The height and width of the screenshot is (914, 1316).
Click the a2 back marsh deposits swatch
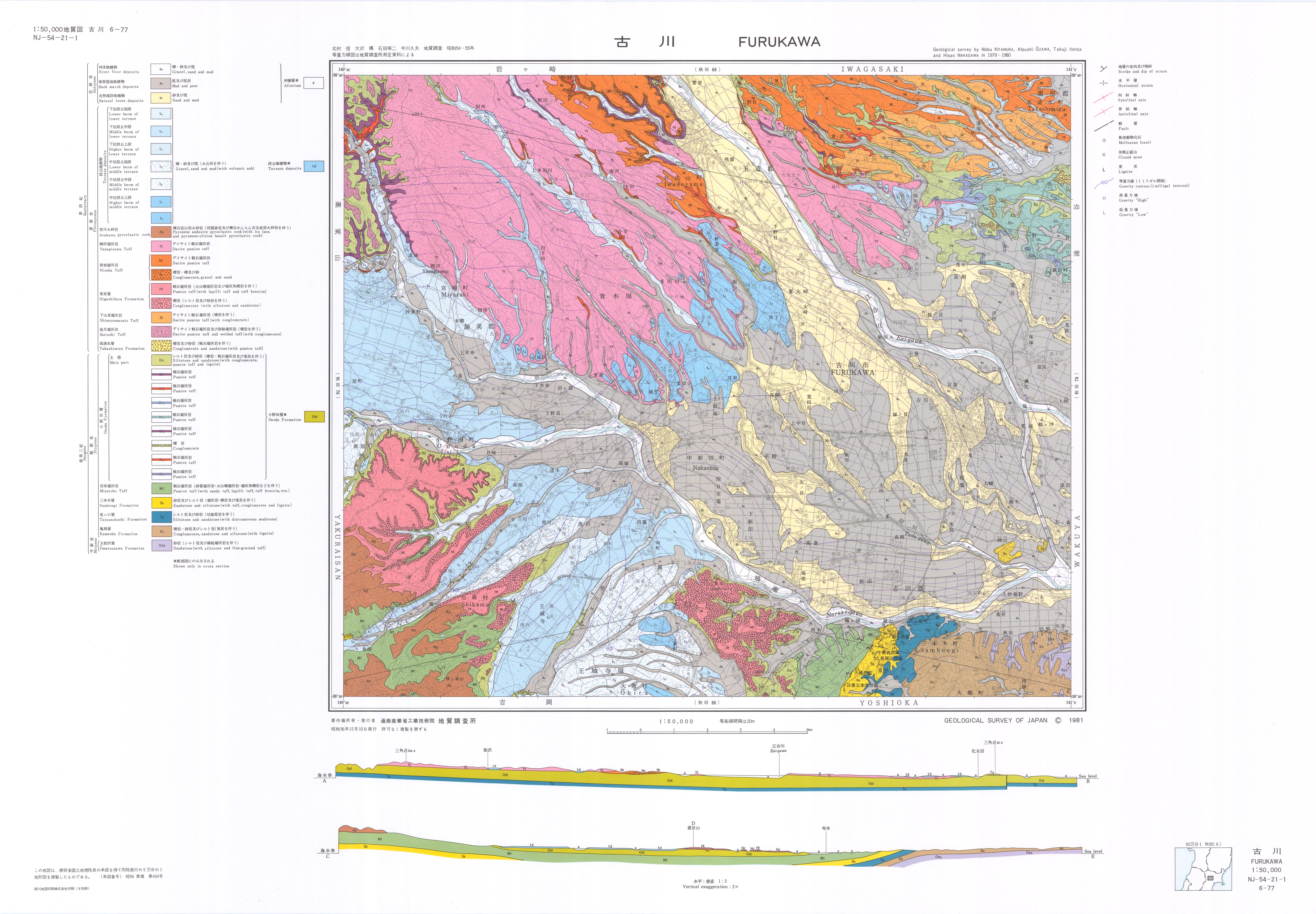click(161, 84)
